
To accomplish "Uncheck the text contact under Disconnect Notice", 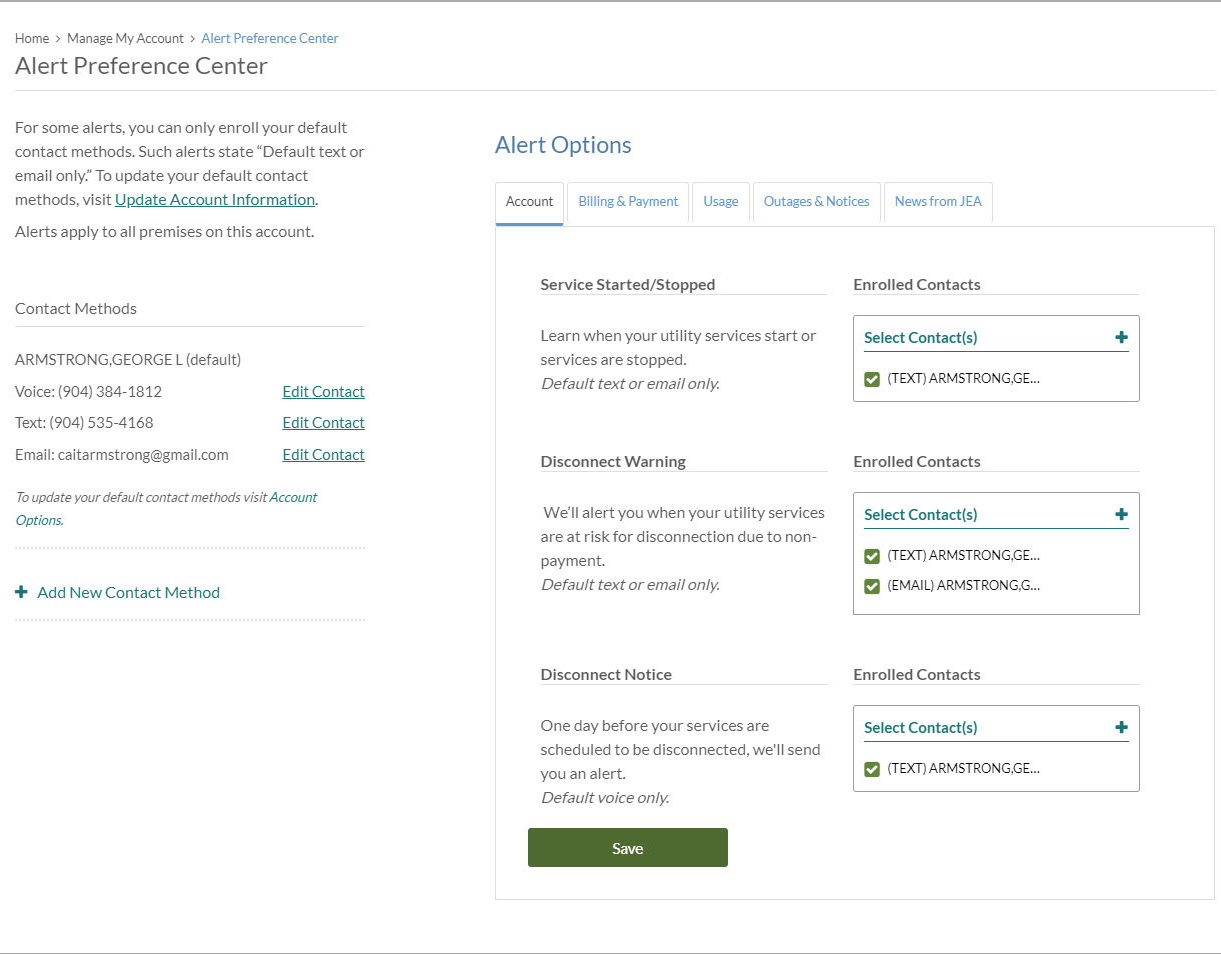I will (x=872, y=769).
